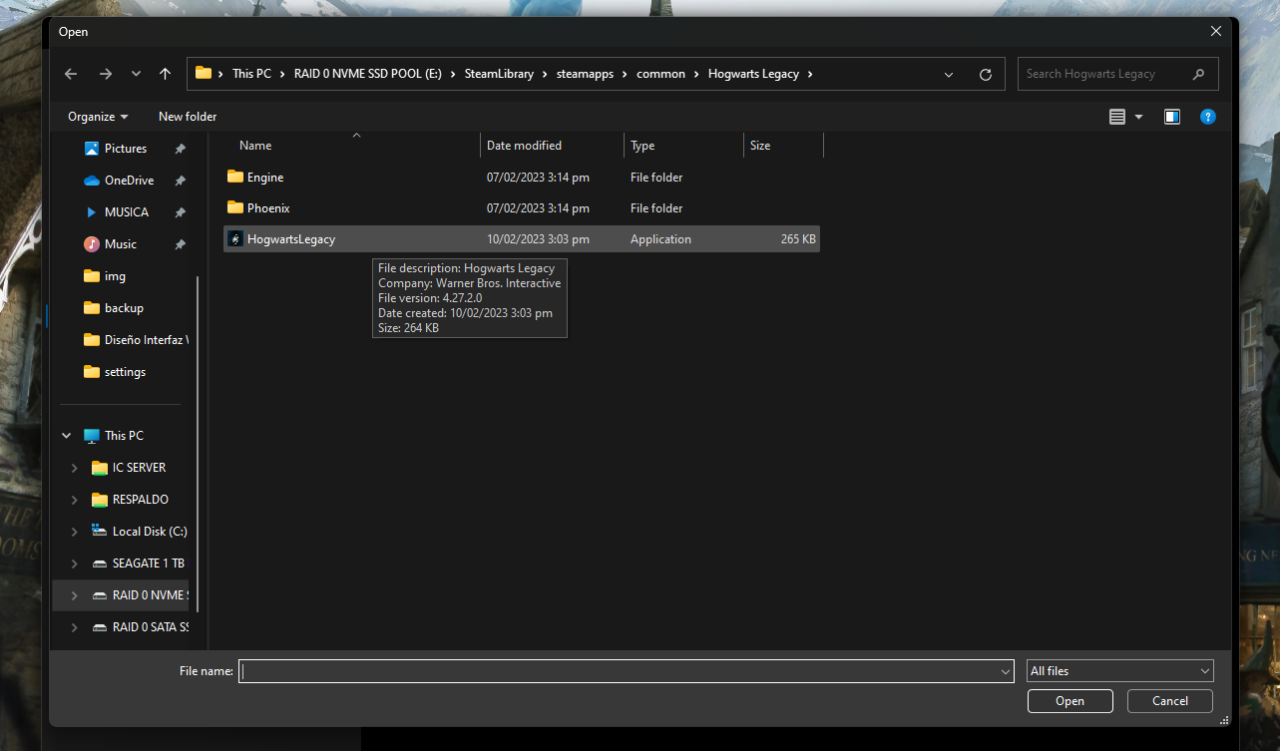Select the Phoenix folder
1280x751 pixels.
click(268, 208)
